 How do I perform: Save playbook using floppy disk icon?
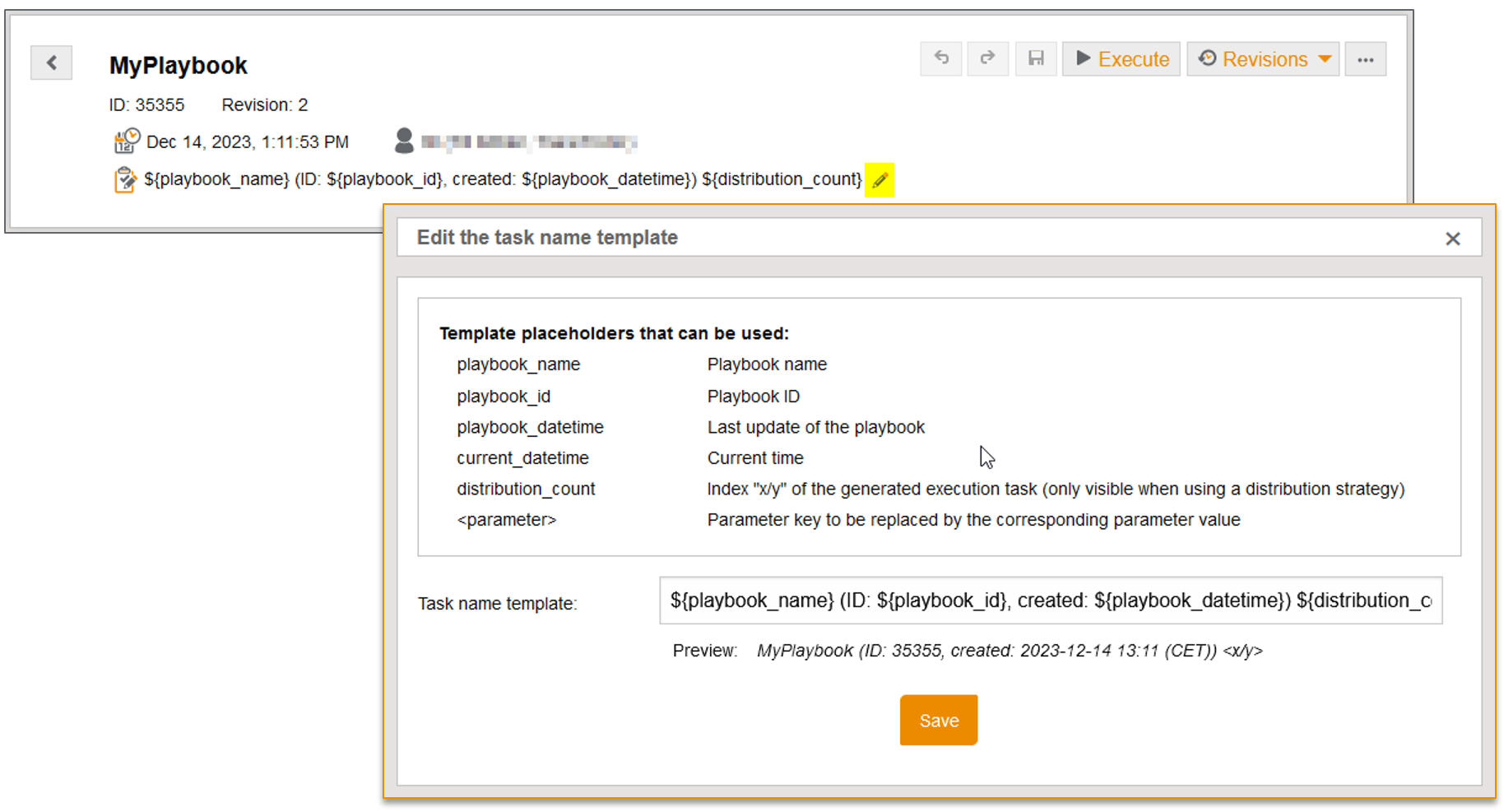1036,59
